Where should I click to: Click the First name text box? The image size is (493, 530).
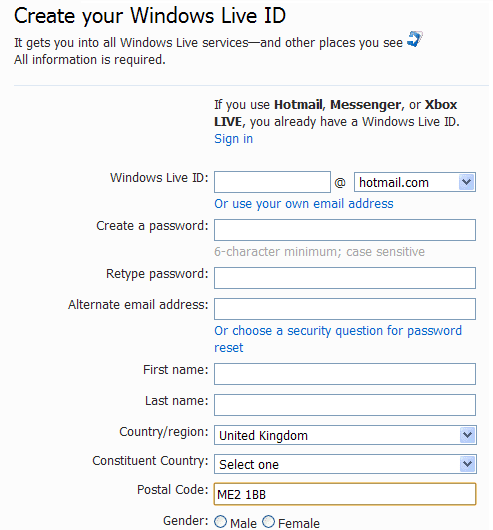[345, 374]
